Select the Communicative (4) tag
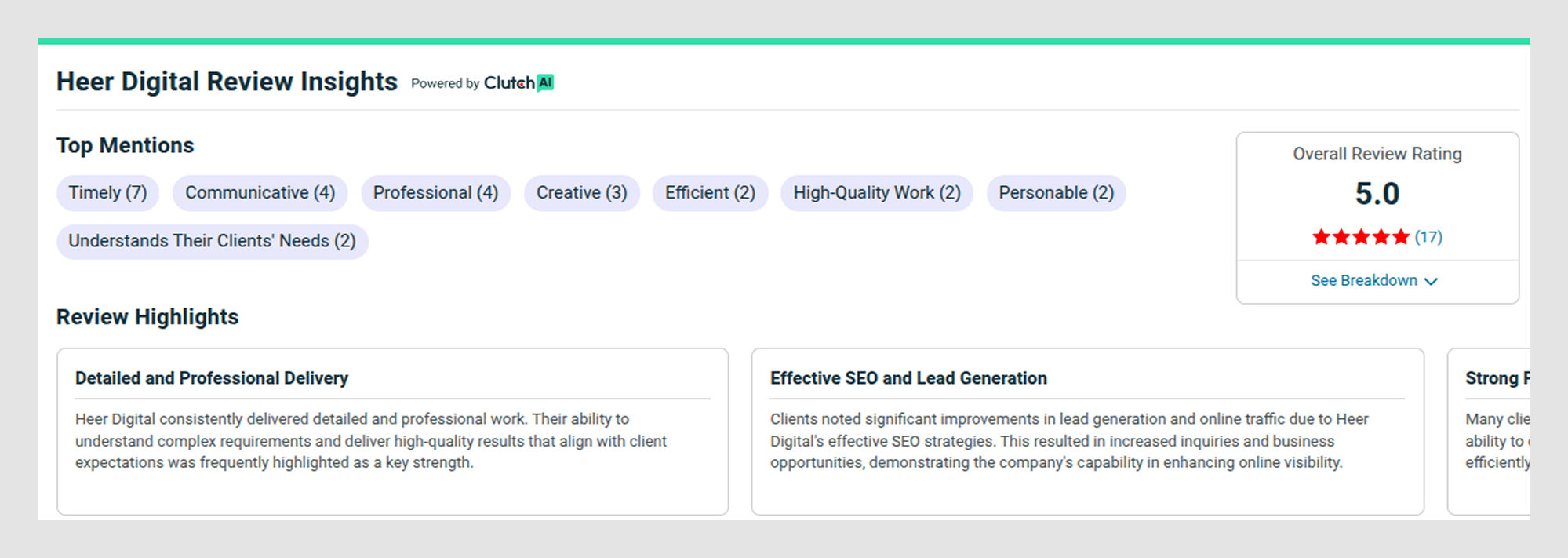This screenshot has width=1568, height=558. [260, 193]
